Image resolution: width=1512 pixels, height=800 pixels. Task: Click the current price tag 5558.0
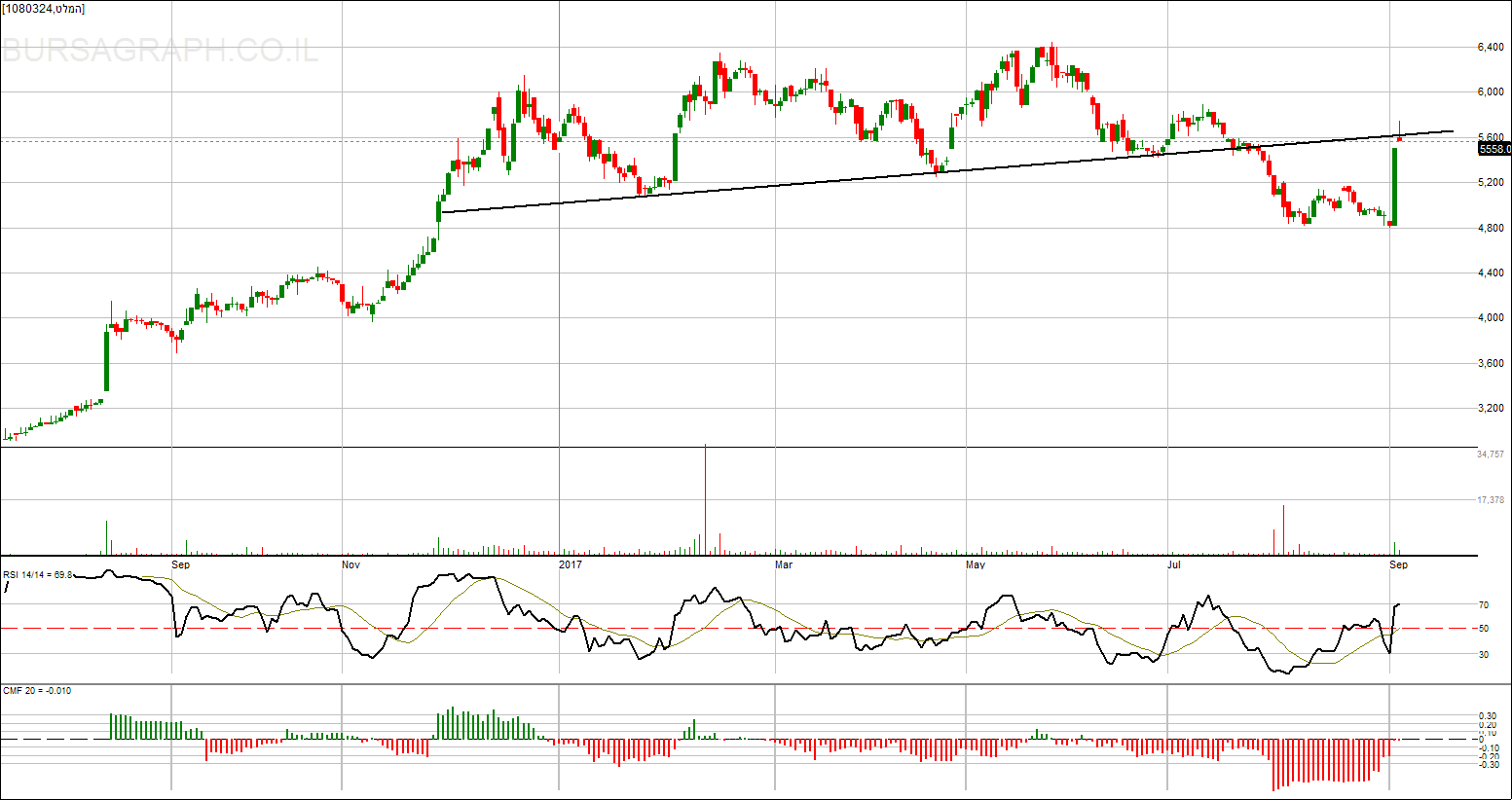pos(1494,149)
